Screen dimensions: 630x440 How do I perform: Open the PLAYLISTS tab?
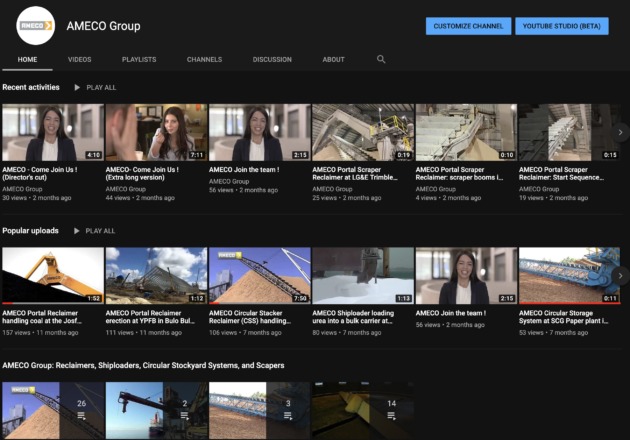click(139, 59)
